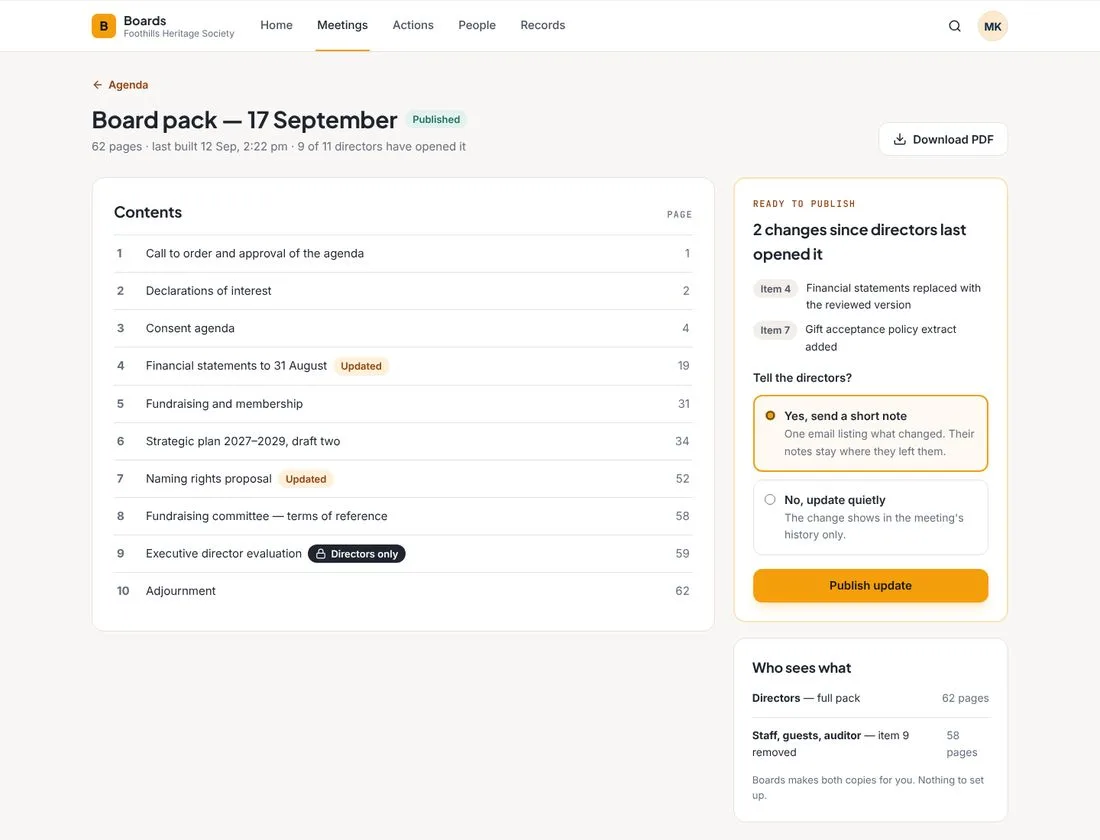
Task: Click the Published status badge
Action: pyautogui.click(x=436, y=119)
